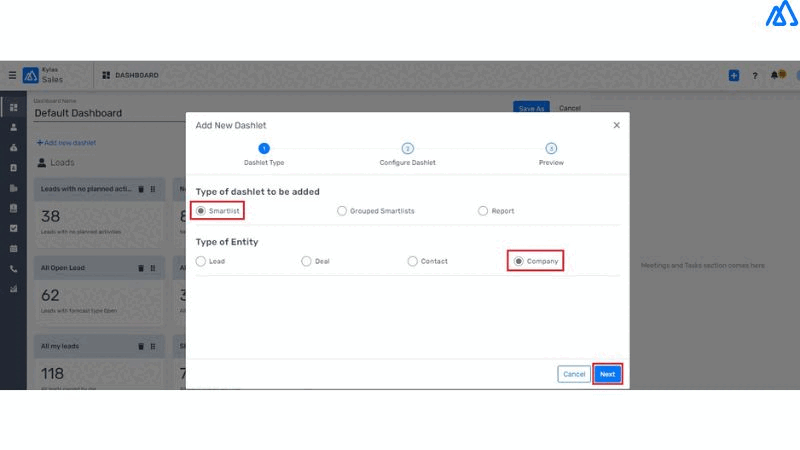Click Cancel in the dashlet dialog
The image size is (800, 450).
574,374
